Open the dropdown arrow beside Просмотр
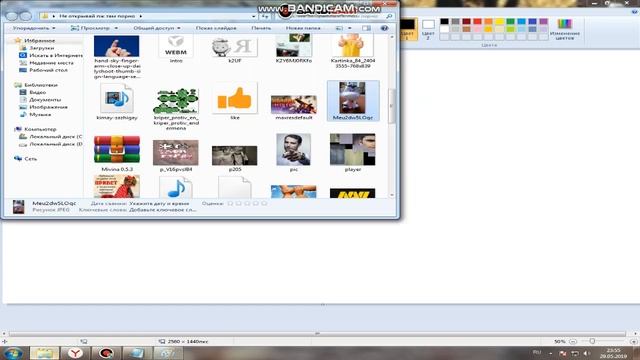 [x=116, y=28]
